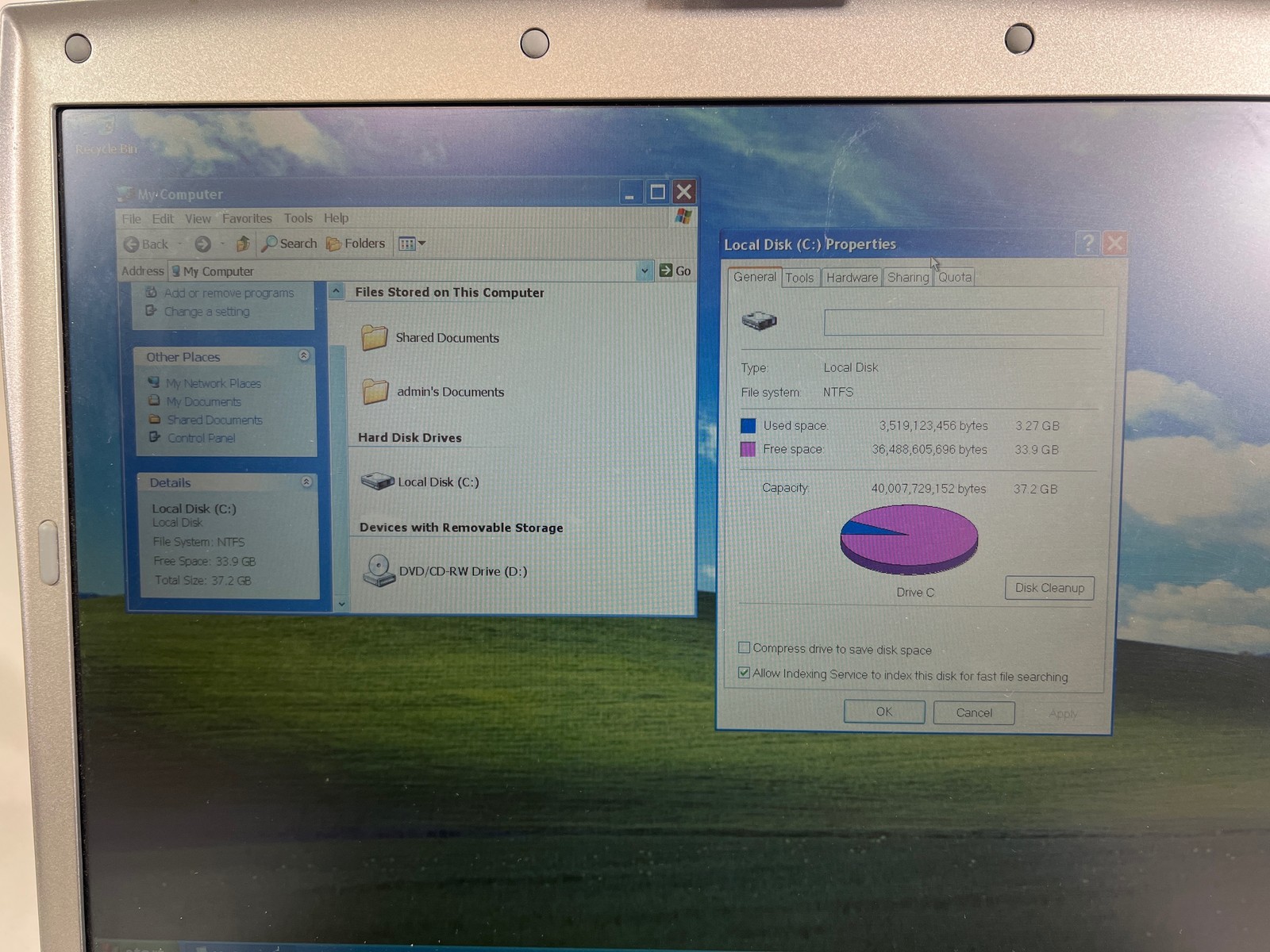The height and width of the screenshot is (952, 1270).
Task: Click the left pane scroll up arrow
Action: (337, 291)
